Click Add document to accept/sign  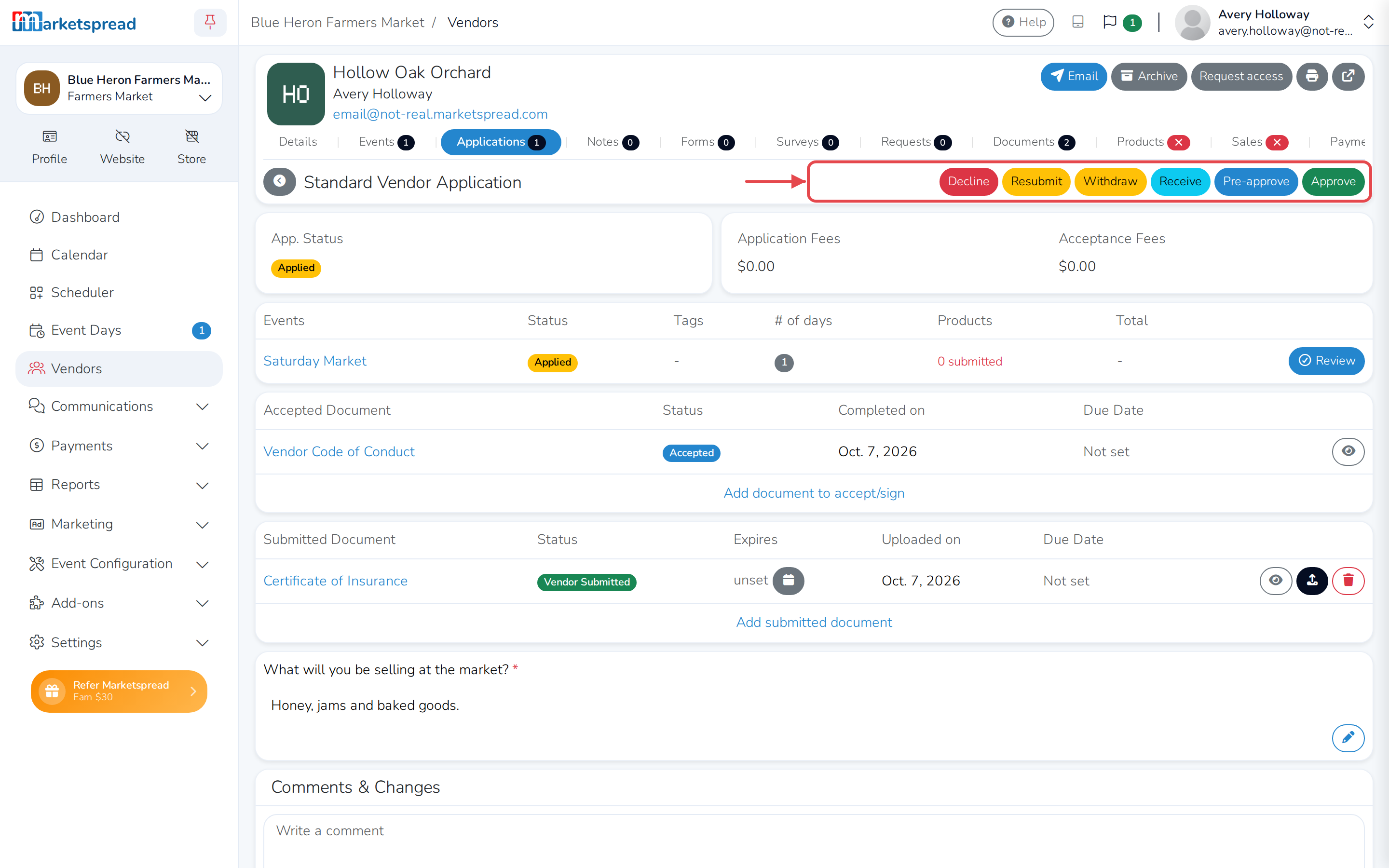[814, 493]
